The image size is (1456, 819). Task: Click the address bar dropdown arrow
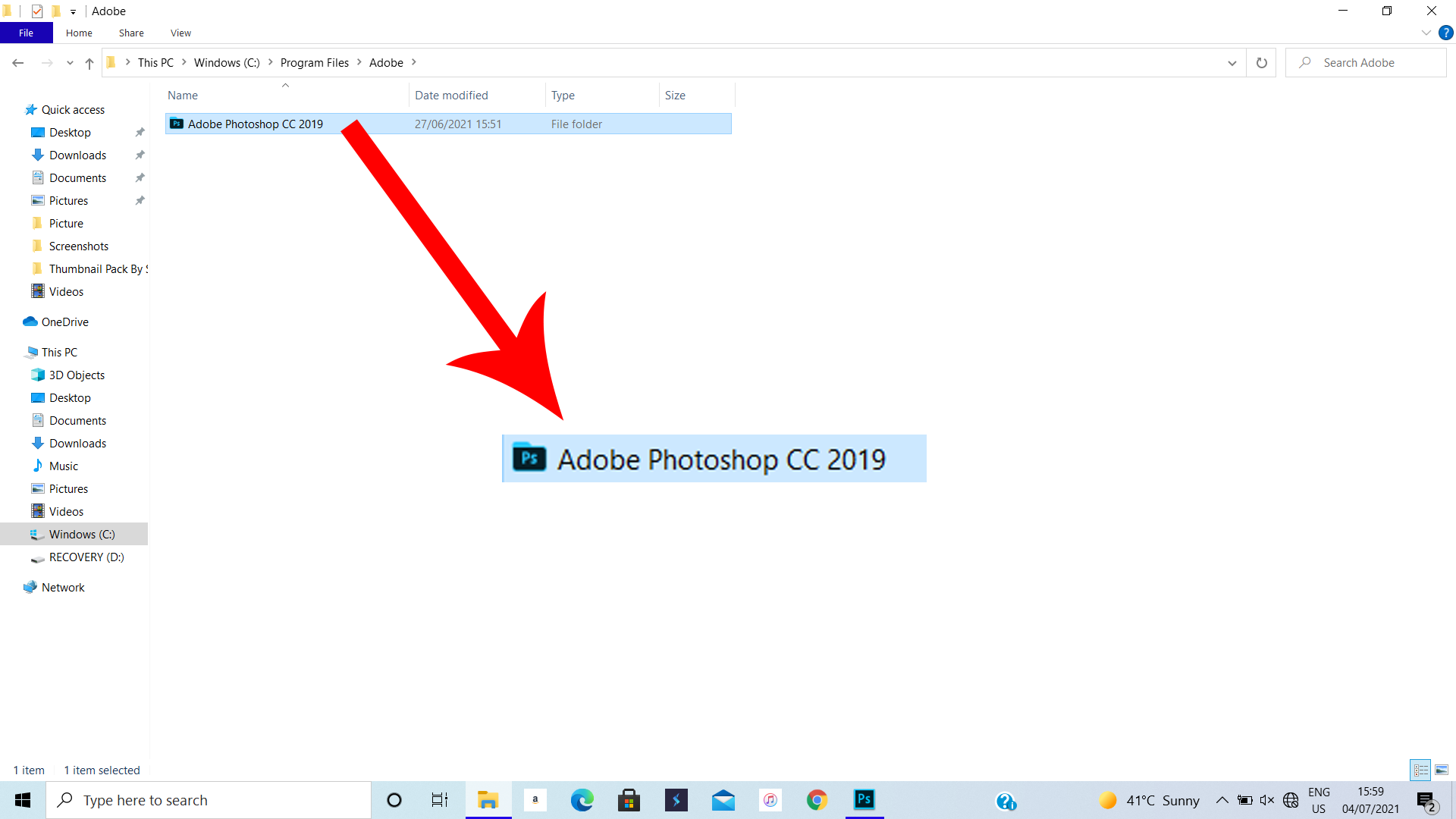coord(1232,62)
